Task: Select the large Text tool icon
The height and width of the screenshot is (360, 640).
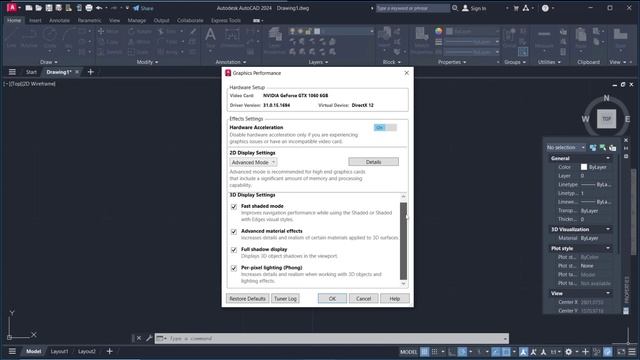Action: (210, 35)
